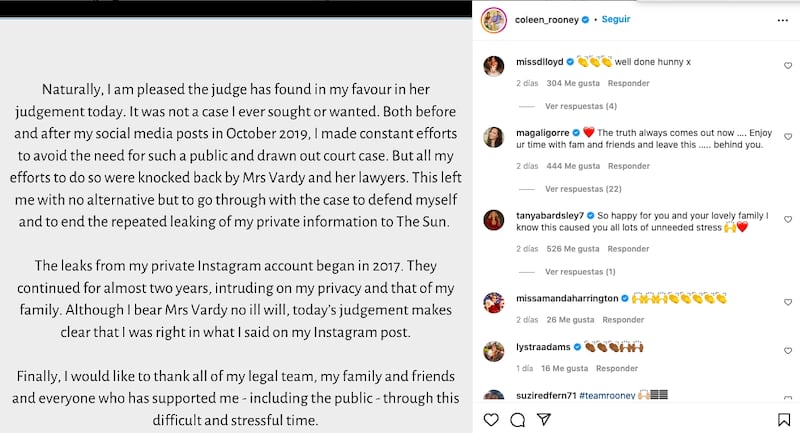The height and width of the screenshot is (433, 800).
Task: Like missamandaharrington's comment with heart
Action: coord(788,302)
